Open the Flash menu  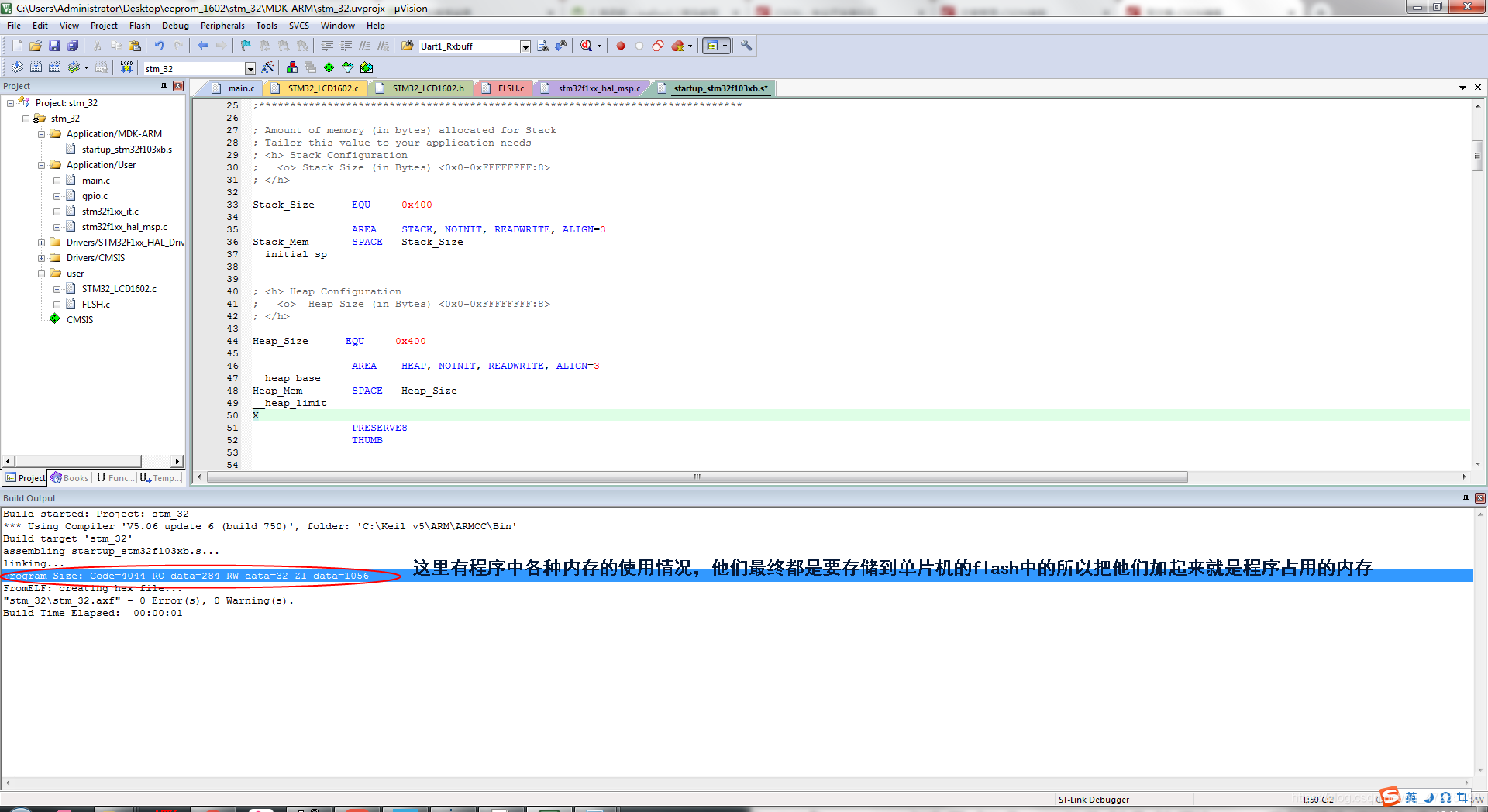[139, 26]
